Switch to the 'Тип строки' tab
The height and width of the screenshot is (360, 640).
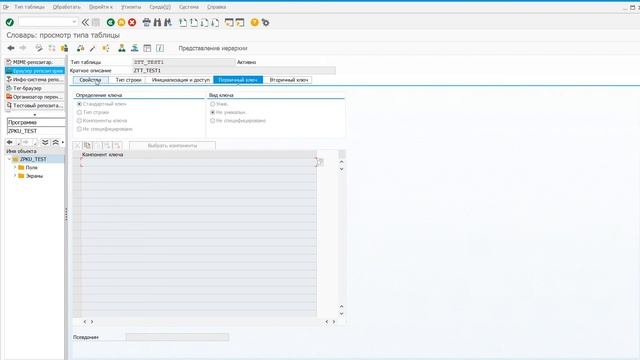click(x=128, y=80)
